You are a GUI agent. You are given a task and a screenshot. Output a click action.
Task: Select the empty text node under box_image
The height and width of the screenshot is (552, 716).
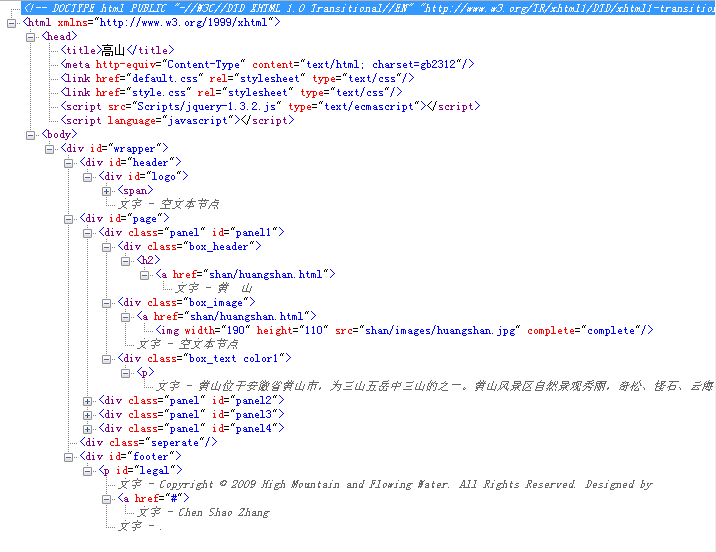click(x=188, y=344)
